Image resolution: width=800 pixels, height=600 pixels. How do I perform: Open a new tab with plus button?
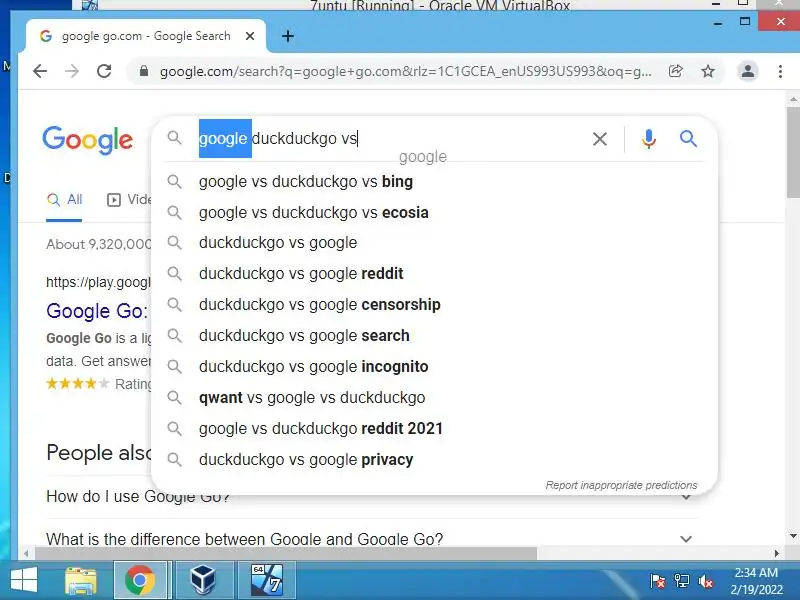pyautogui.click(x=288, y=36)
